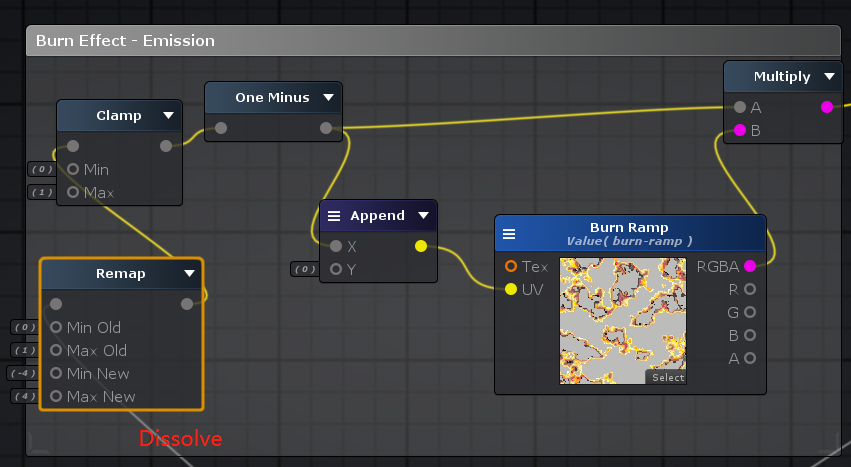Click the Burn Ramp G output port

750,312
